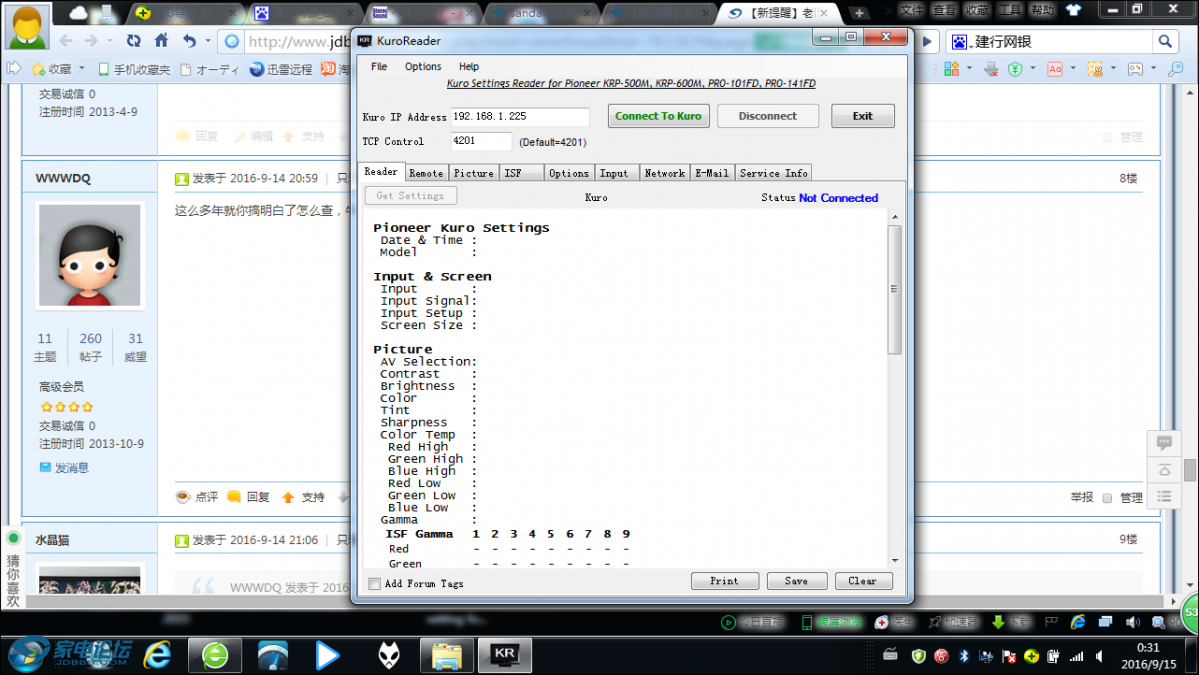Open KuroReader from the taskbar KR icon
Screen dimensions: 1199x675
click(x=504, y=656)
